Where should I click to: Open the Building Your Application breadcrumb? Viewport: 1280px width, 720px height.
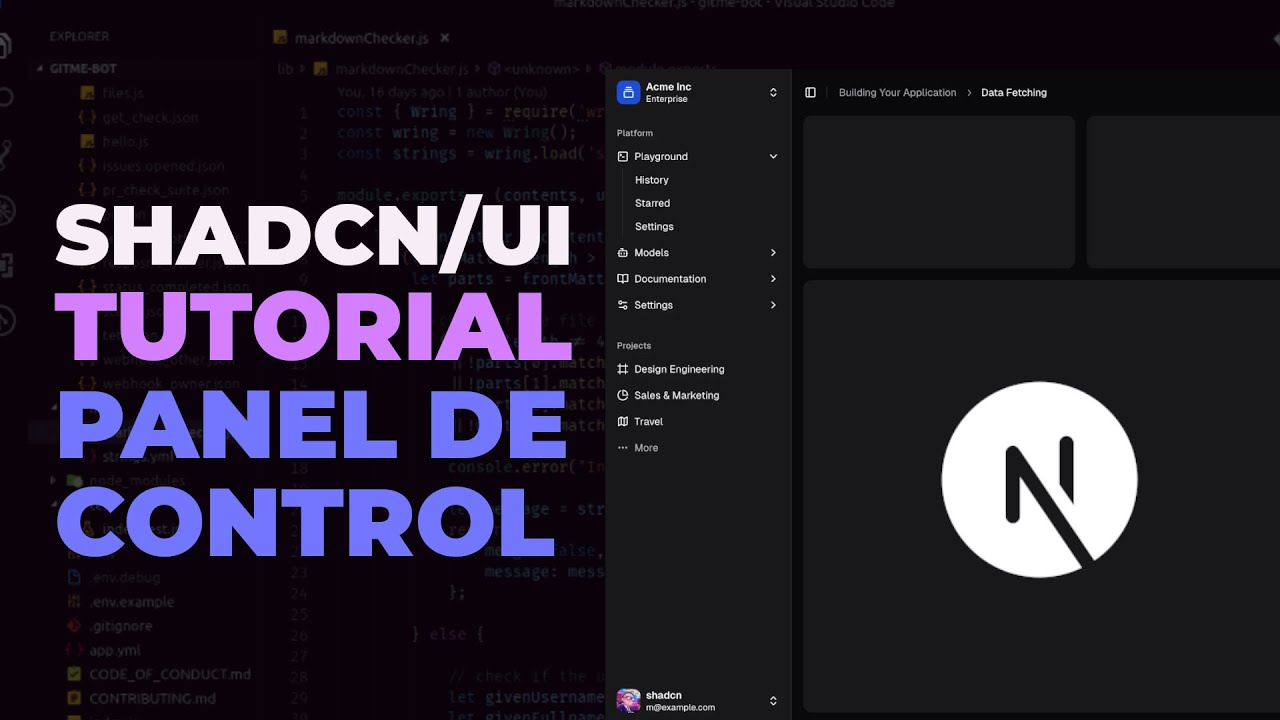(897, 93)
